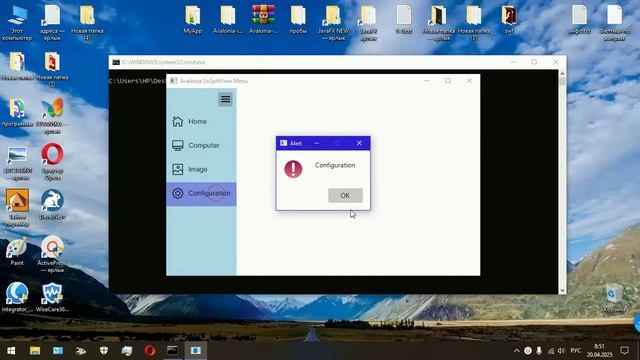The image size is (640, 360).
Task: Open File Explorer from the taskbar
Action: pyautogui.click(x=35, y=351)
